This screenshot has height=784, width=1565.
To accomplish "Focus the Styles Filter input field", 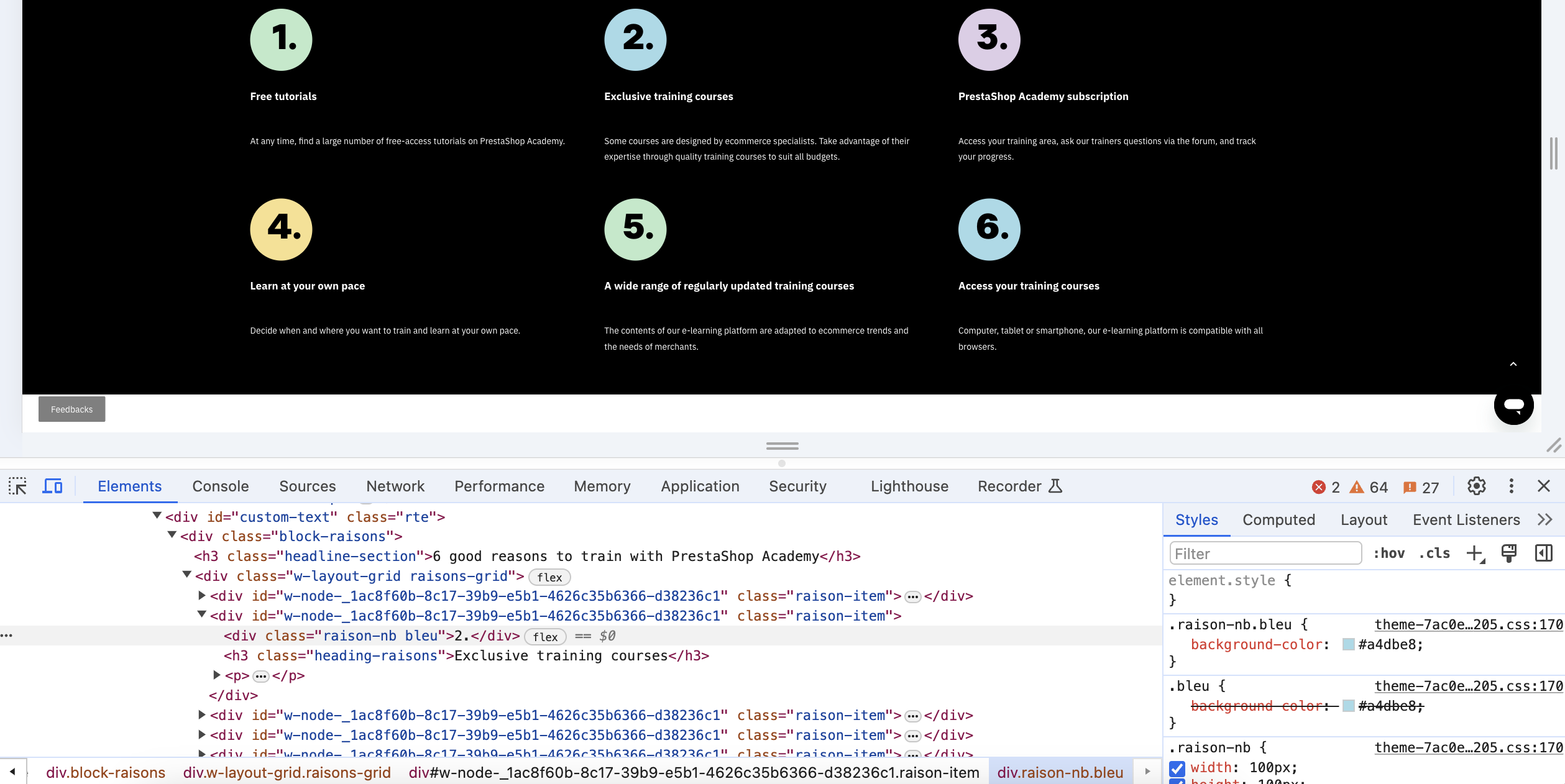I will click(1265, 553).
